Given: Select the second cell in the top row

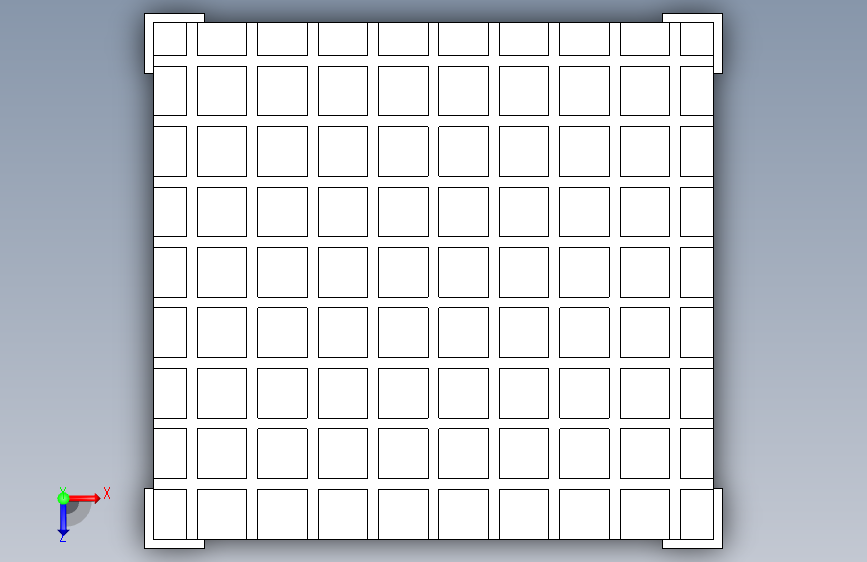Looking at the screenshot, I should coord(222,39).
